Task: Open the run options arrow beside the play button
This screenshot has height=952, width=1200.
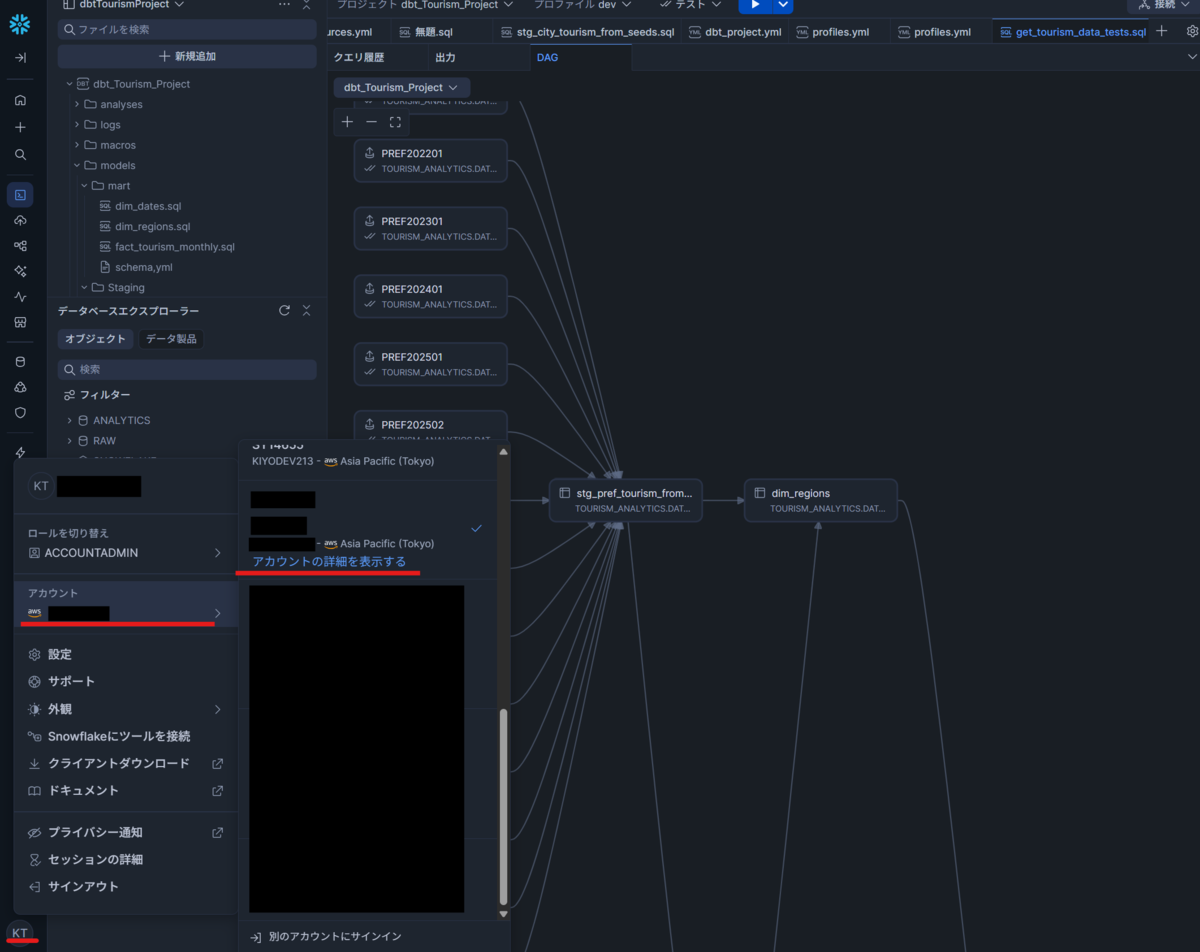Action: (783, 5)
